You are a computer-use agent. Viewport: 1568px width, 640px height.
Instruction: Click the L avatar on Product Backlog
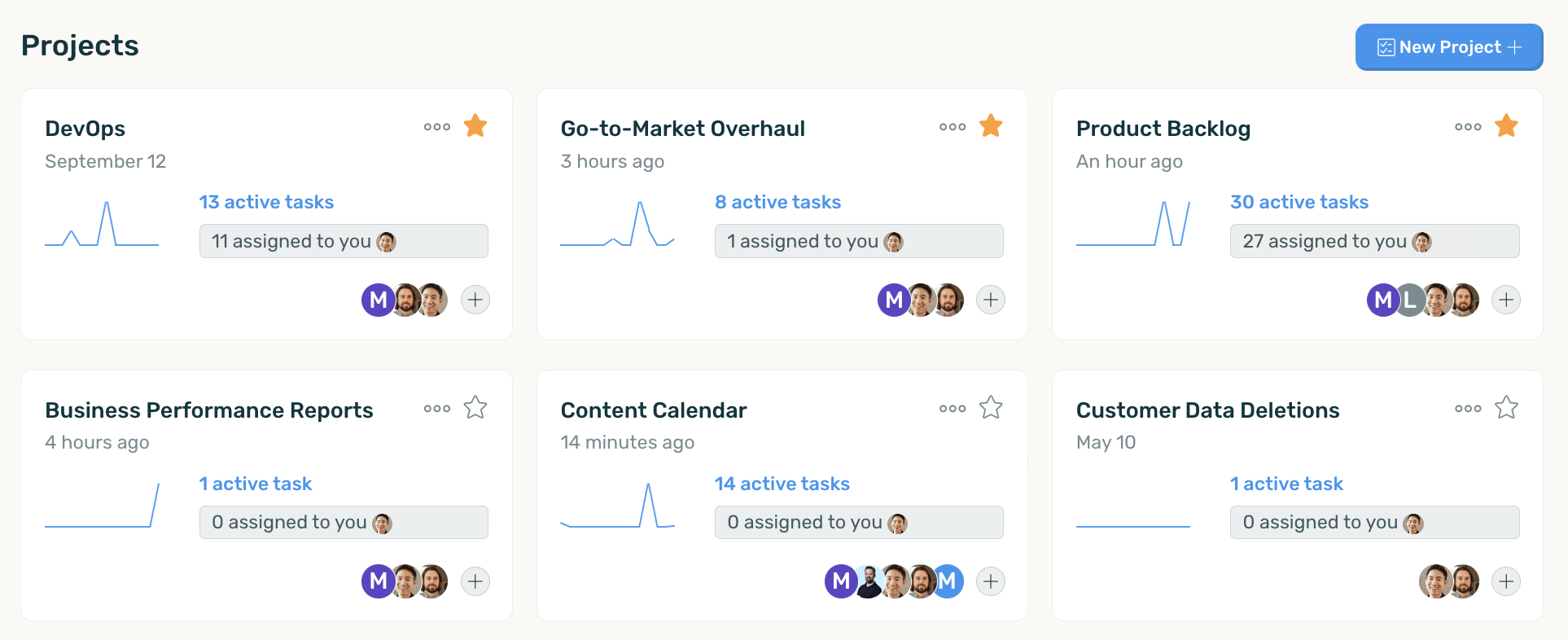click(x=1411, y=300)
